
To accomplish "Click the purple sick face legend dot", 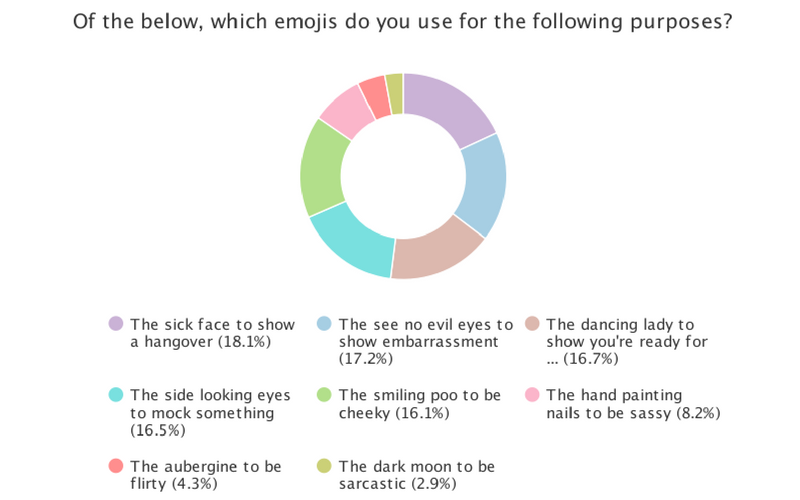I will click(116, 324).
